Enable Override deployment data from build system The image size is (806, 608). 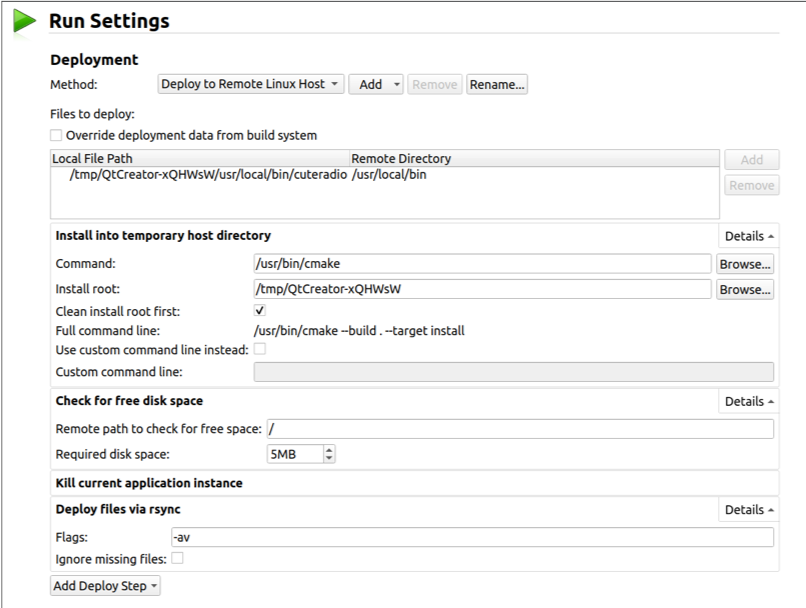tap(54, 134)
